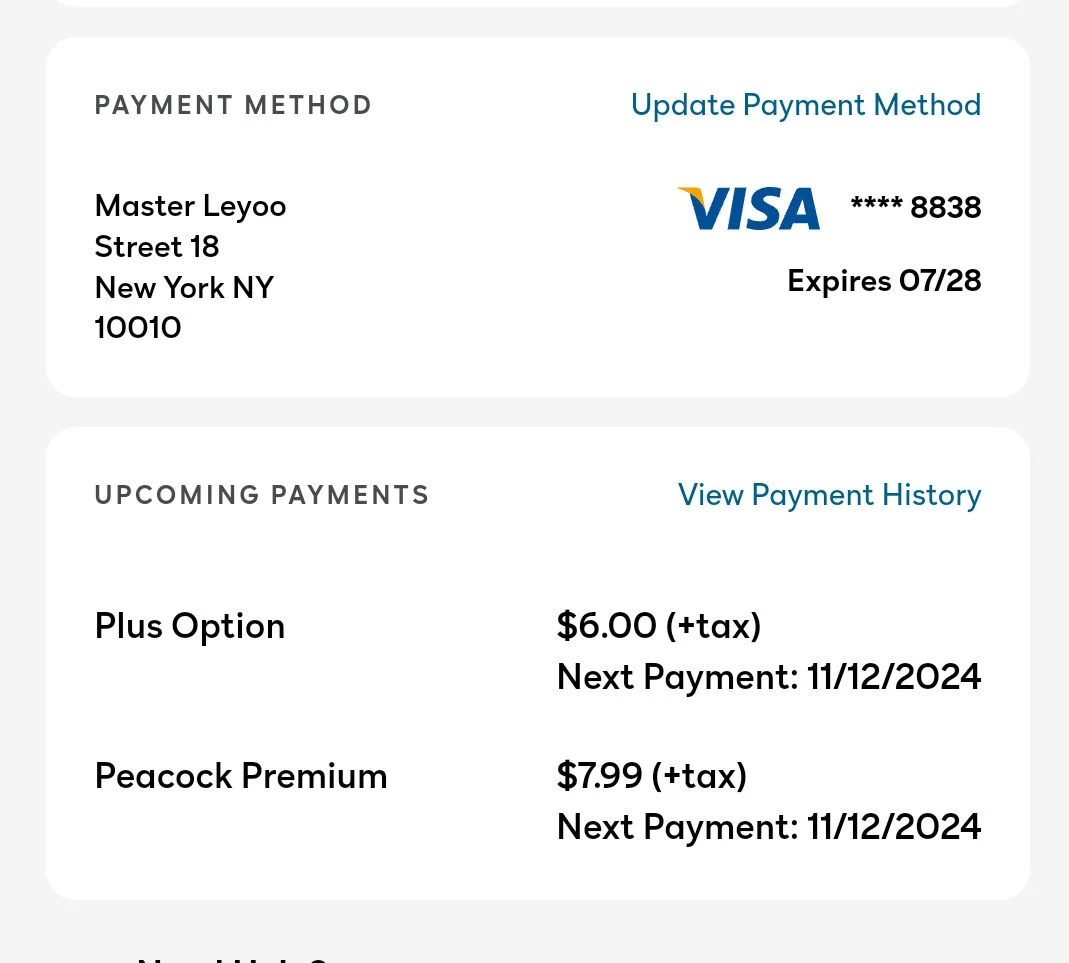The height and width of the screenshot is (963, 1069).
Task: Select the Master Leyoo name line
Action: pos(190,207)
